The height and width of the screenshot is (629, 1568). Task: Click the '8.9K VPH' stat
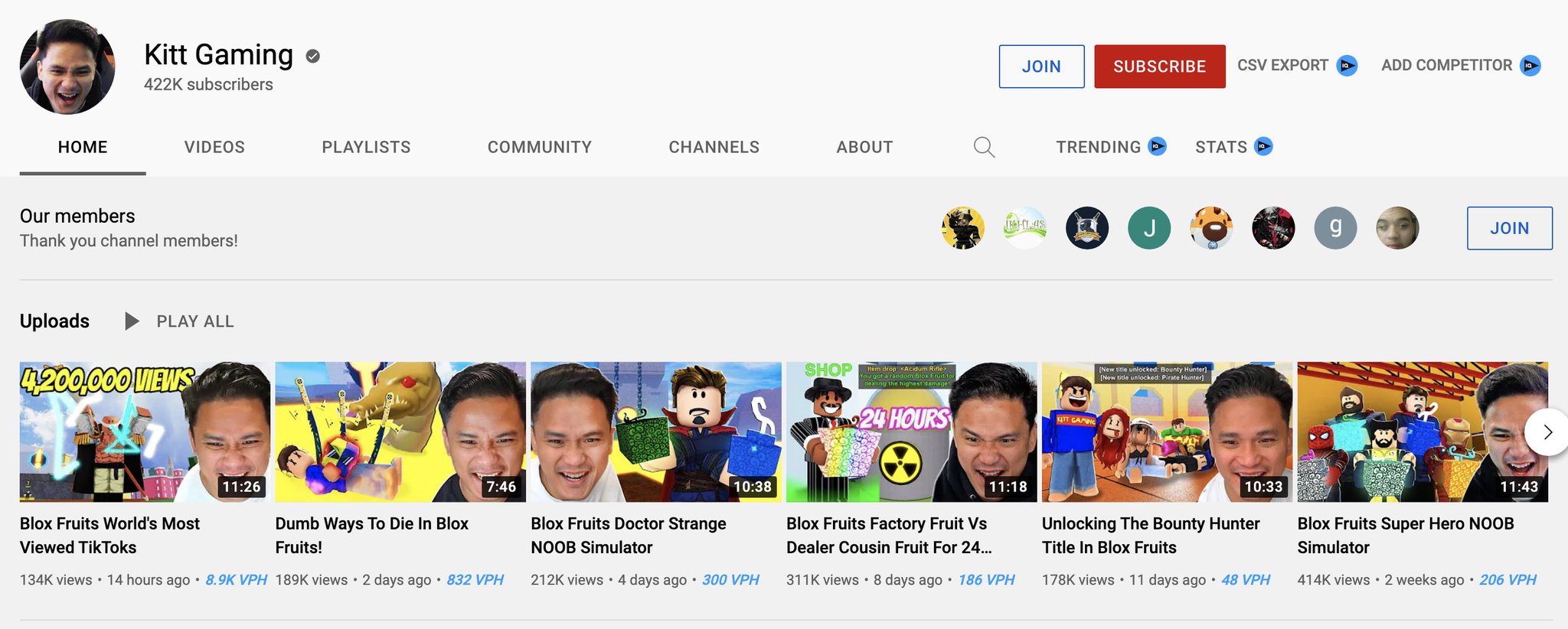(x=236, y=580)
